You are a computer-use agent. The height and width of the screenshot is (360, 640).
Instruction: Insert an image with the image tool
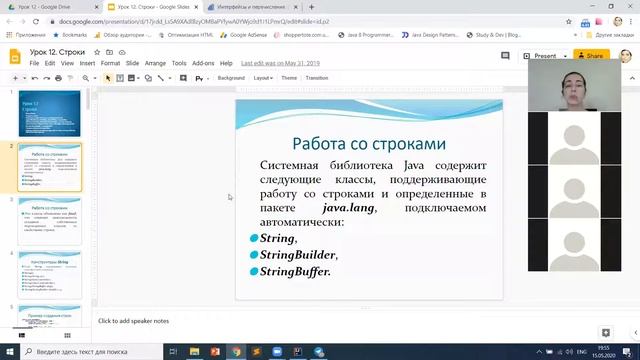point(131,78)
